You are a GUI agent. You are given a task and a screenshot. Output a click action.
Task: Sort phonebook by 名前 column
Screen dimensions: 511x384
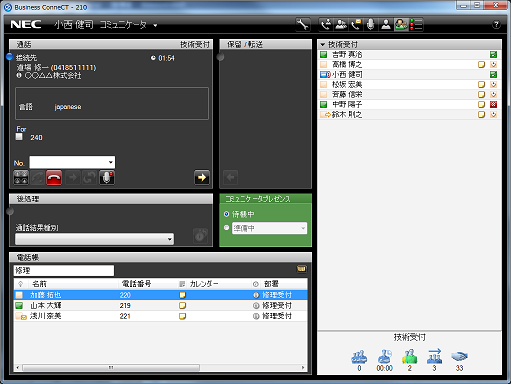pyautogui.click(x=39, y=284)
